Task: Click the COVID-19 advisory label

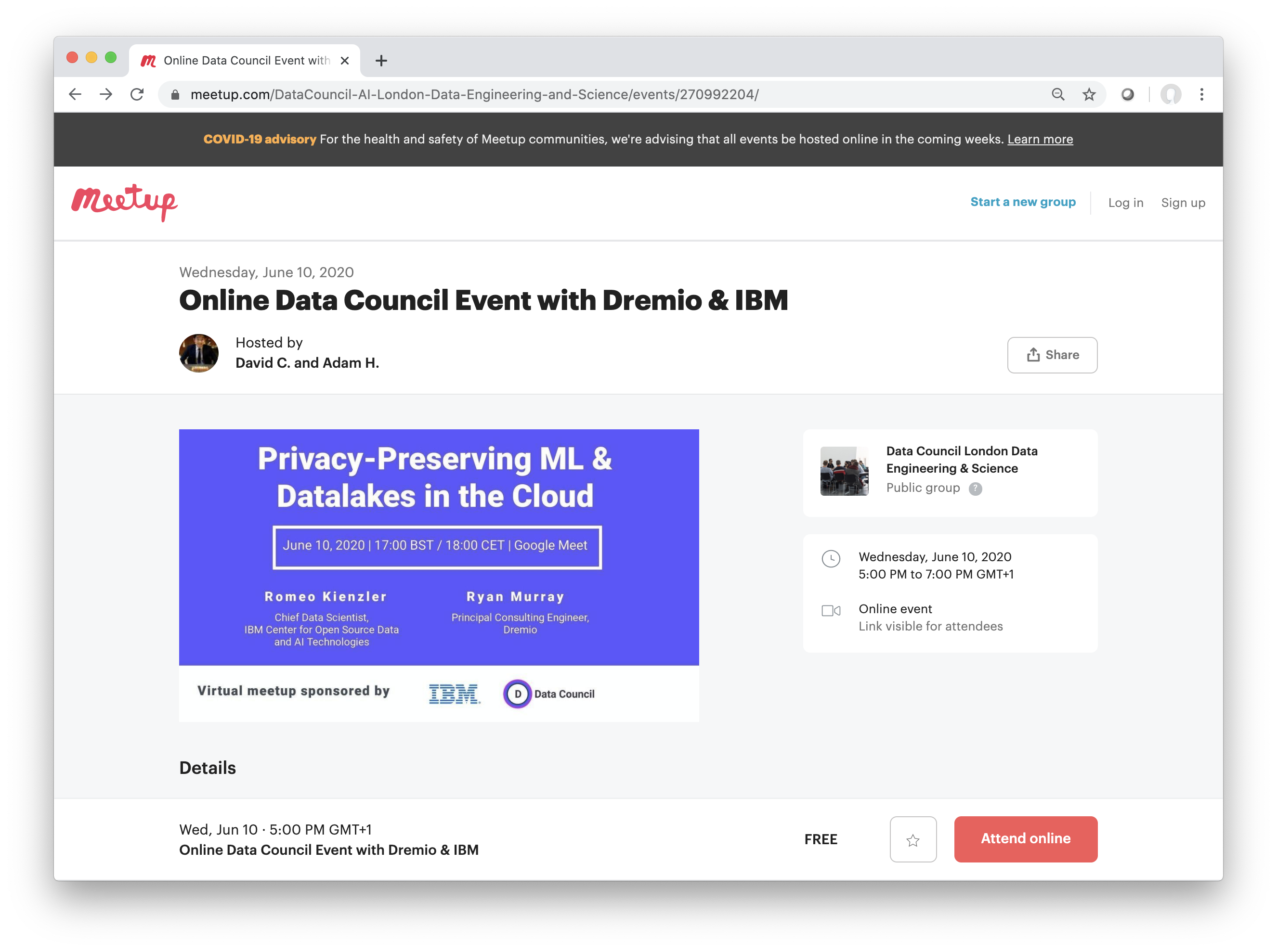Action: [260, 139]
